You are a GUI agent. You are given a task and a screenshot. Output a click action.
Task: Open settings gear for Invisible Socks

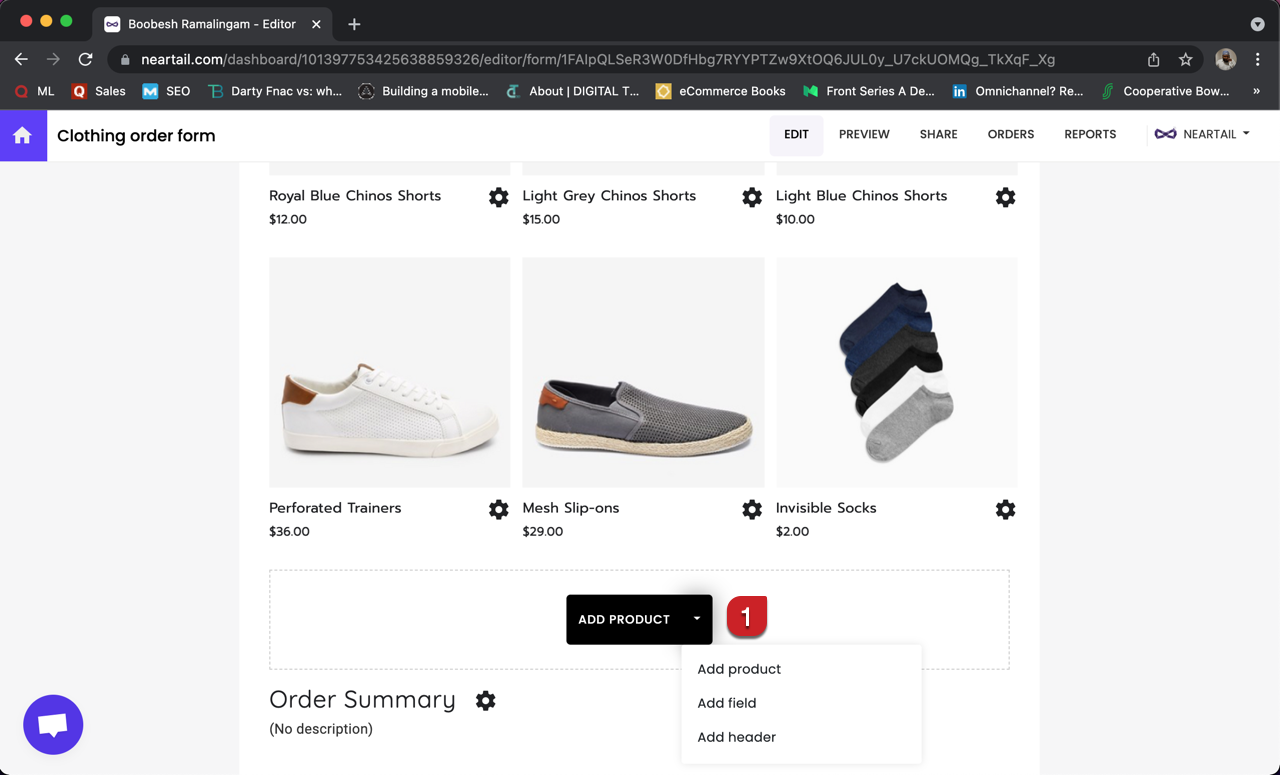1005,510
